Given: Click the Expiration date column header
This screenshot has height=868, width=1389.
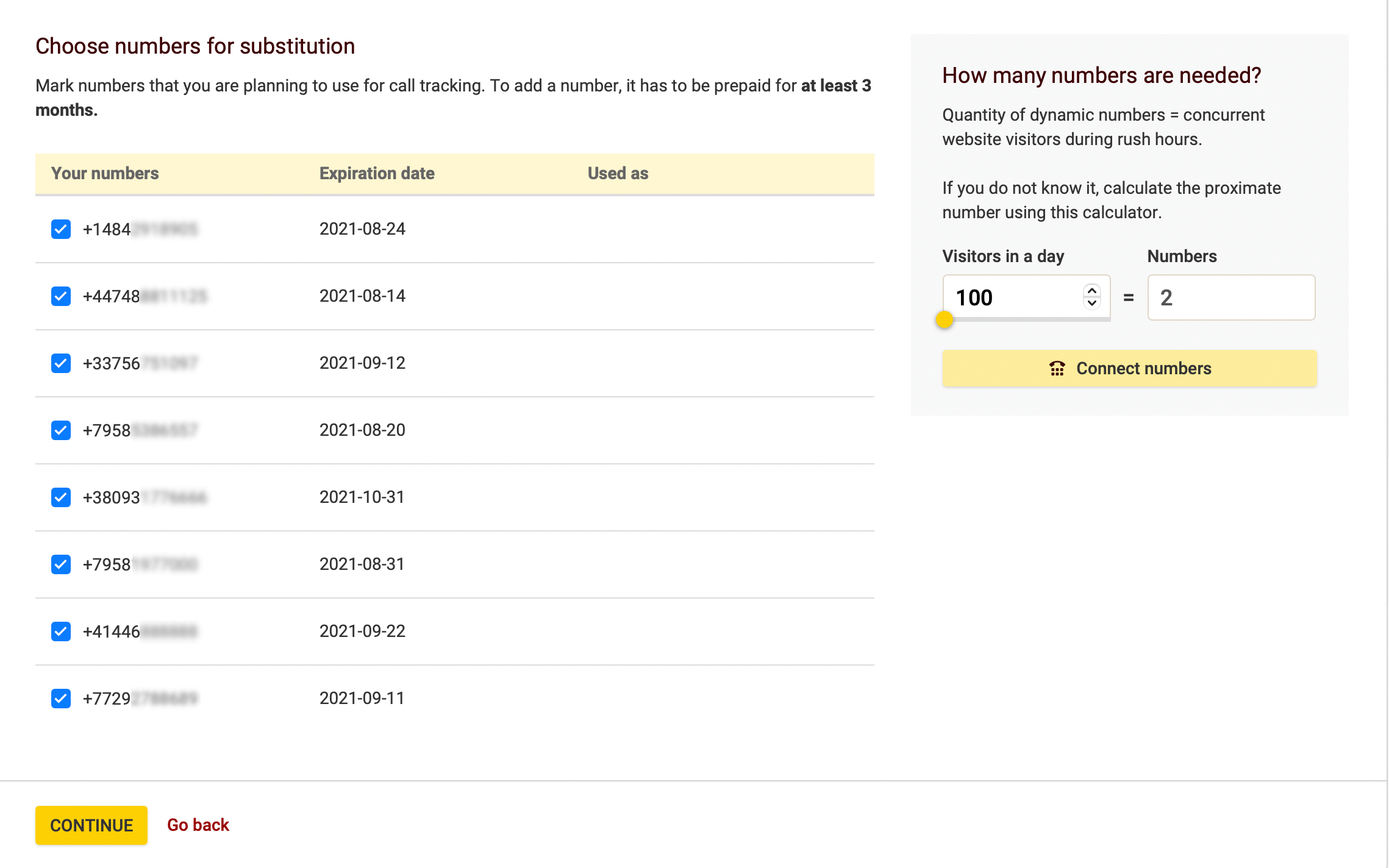Looking at the screenshot, I should point(376,173).
